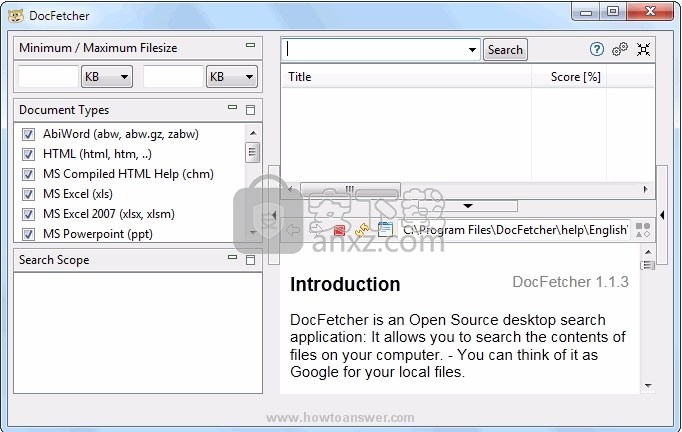
Task: Minimize the Document Types panel
Action: (232, 107)
